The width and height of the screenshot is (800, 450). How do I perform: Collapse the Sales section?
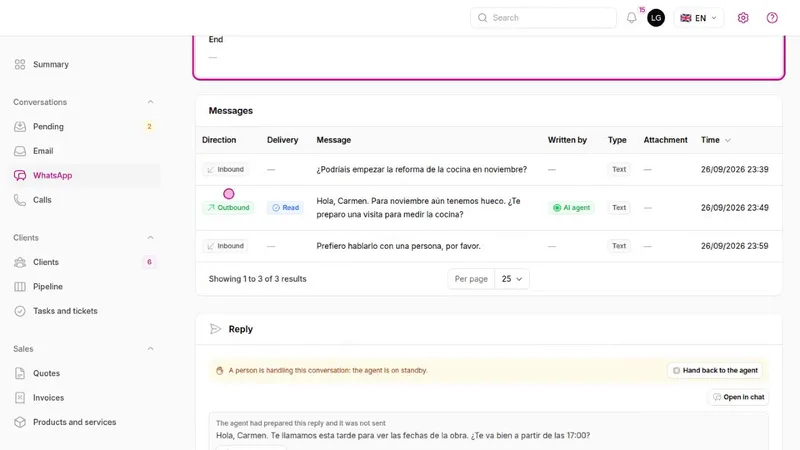click(151, 349)
